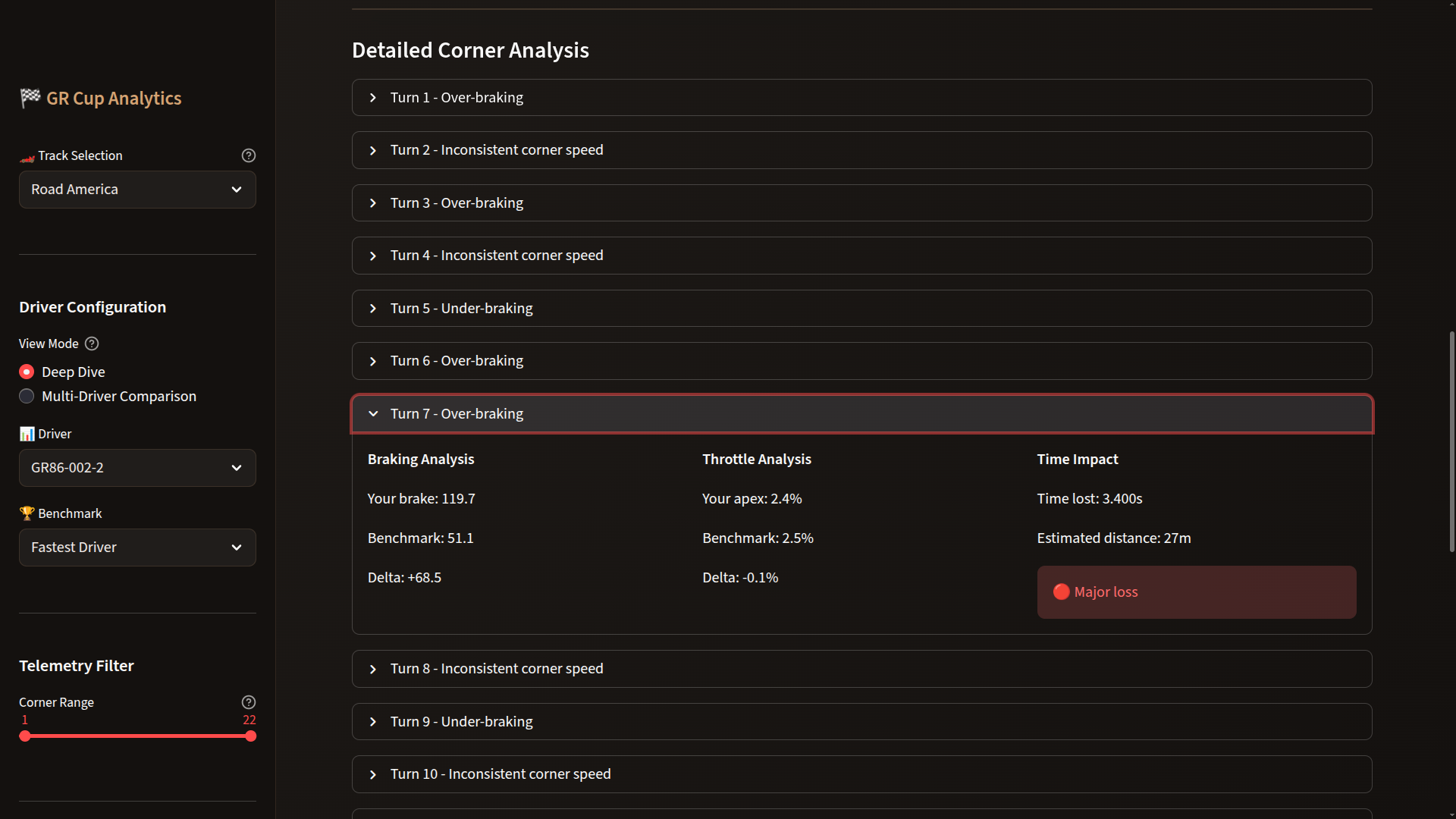1456x819 pixels.
Task: Click the race car icon beside Track Selection
Action: click(x=27, y=158)
